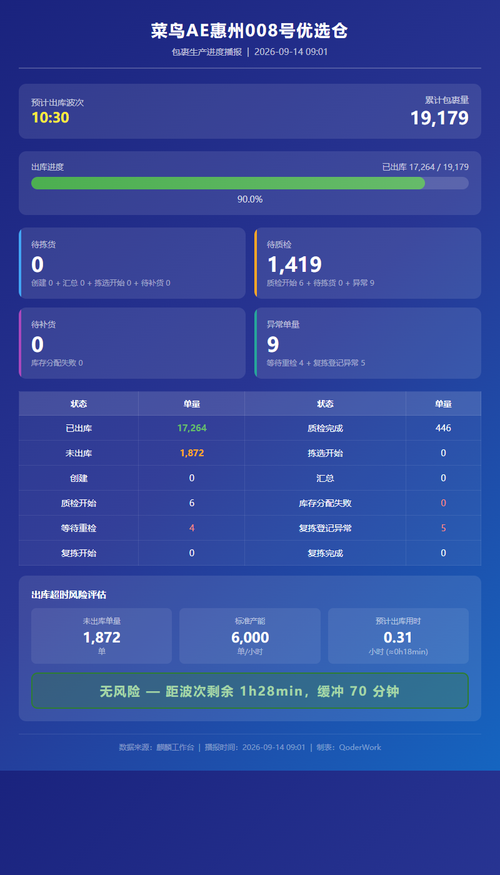Click the 复拣完成 table cell

(325, 553)
